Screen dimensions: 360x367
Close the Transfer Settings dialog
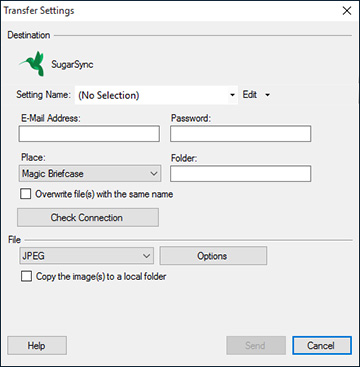[x=347, y=11]
